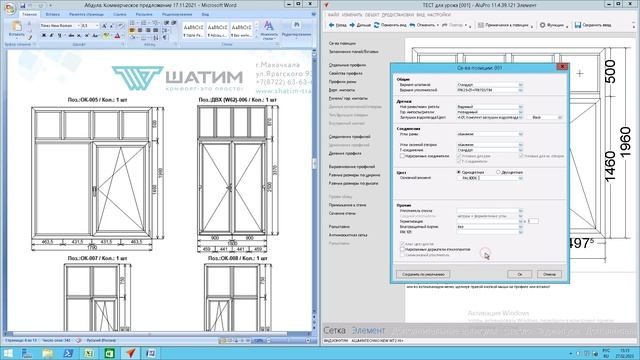Select the Одноцветная radio button

459,172
